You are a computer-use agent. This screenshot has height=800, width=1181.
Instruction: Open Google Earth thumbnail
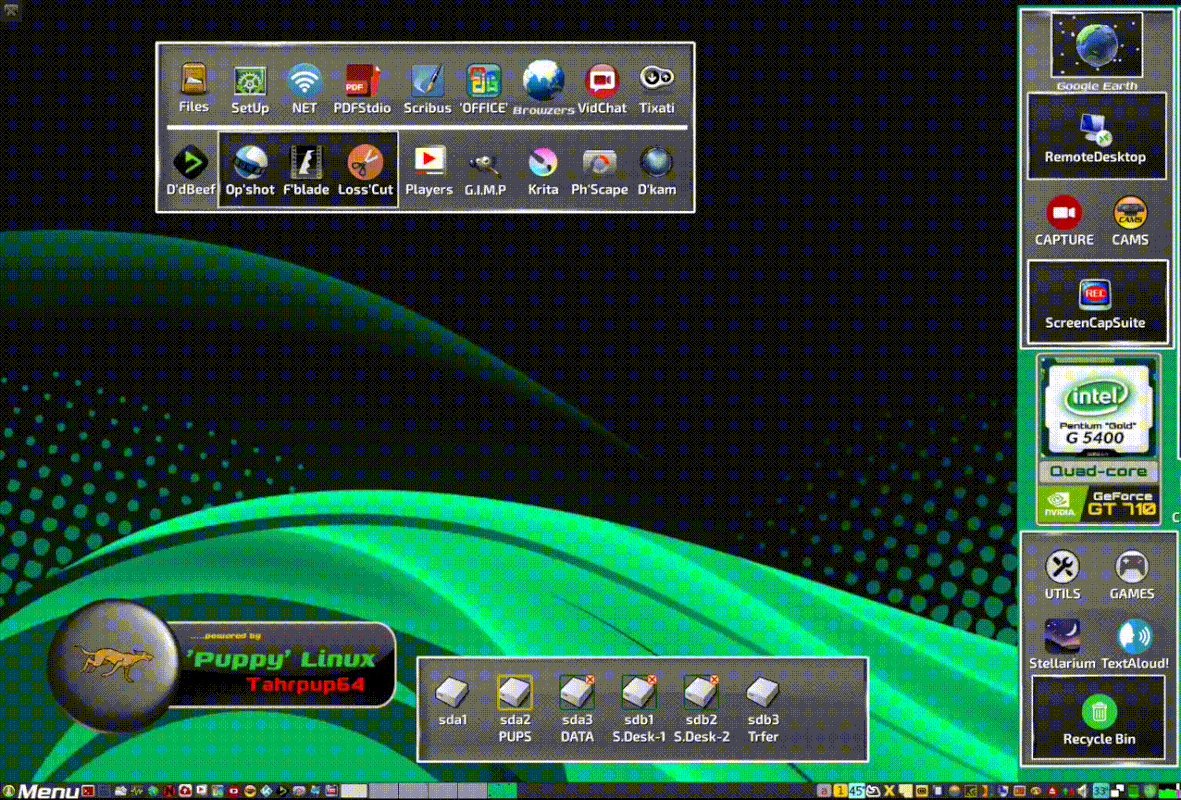[x=1097, y=45]
